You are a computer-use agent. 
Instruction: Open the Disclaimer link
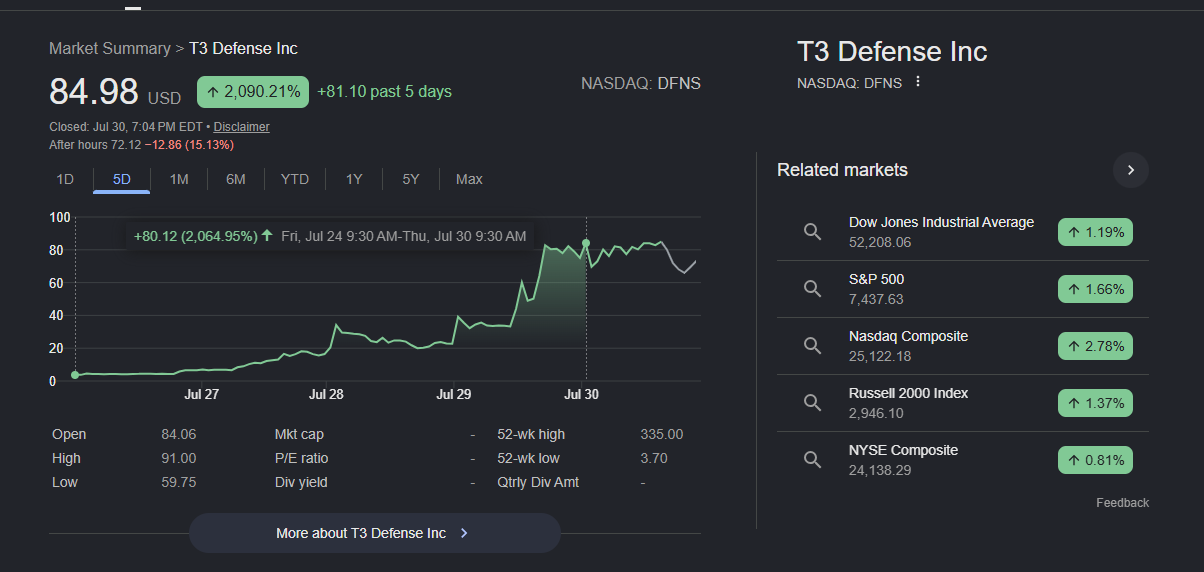point(241,127)
